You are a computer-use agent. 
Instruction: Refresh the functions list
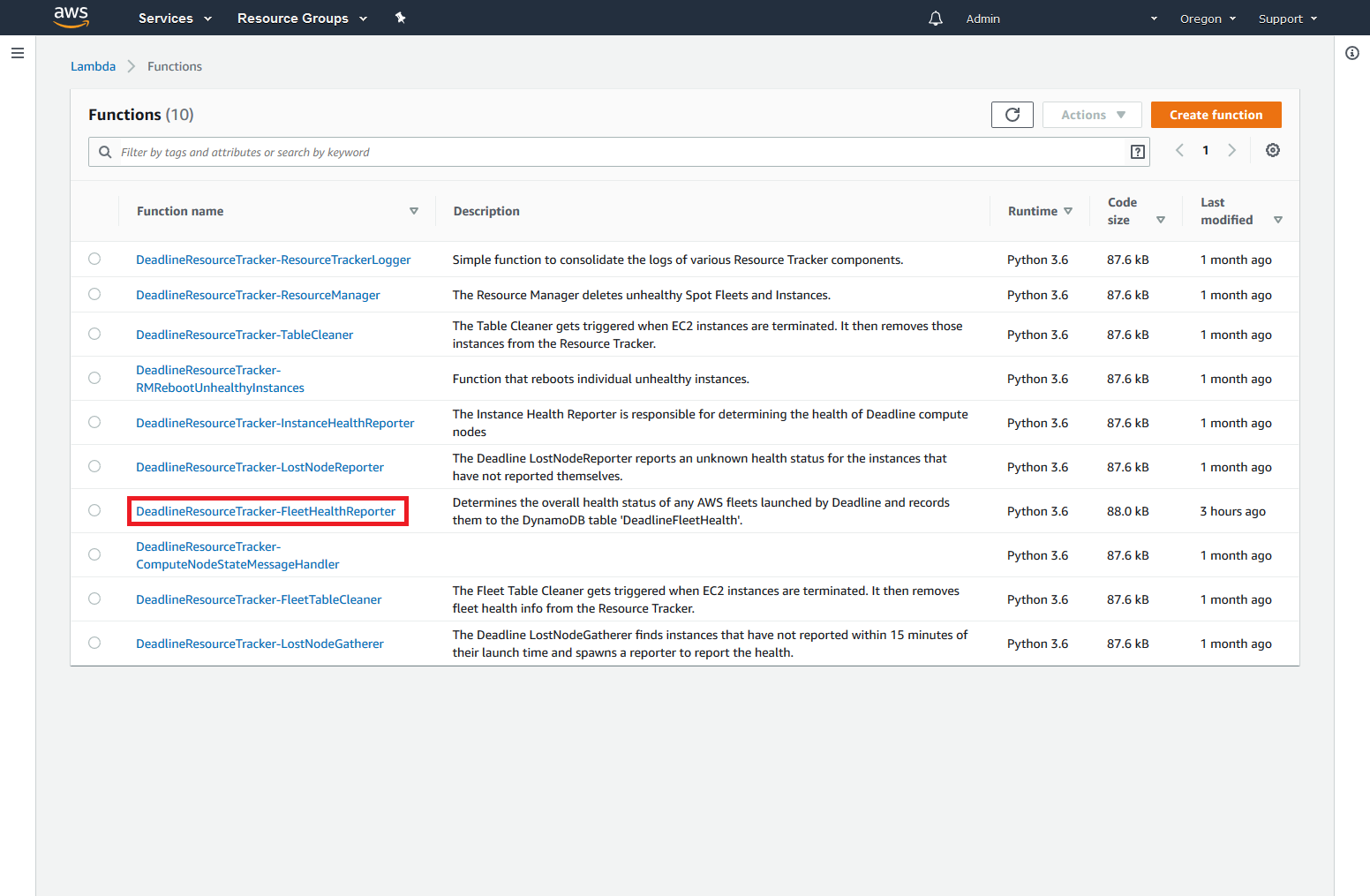(1012, 115)
